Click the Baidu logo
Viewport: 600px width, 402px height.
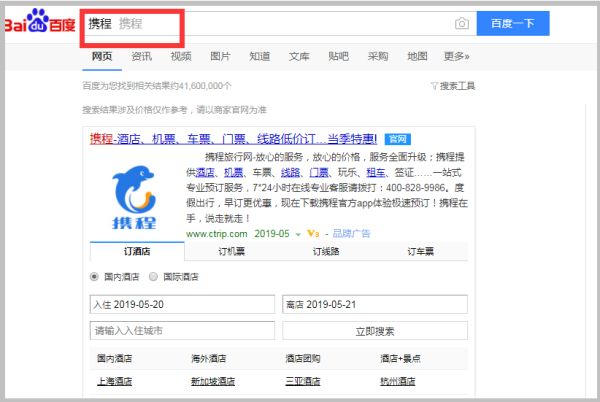(41, 22)
